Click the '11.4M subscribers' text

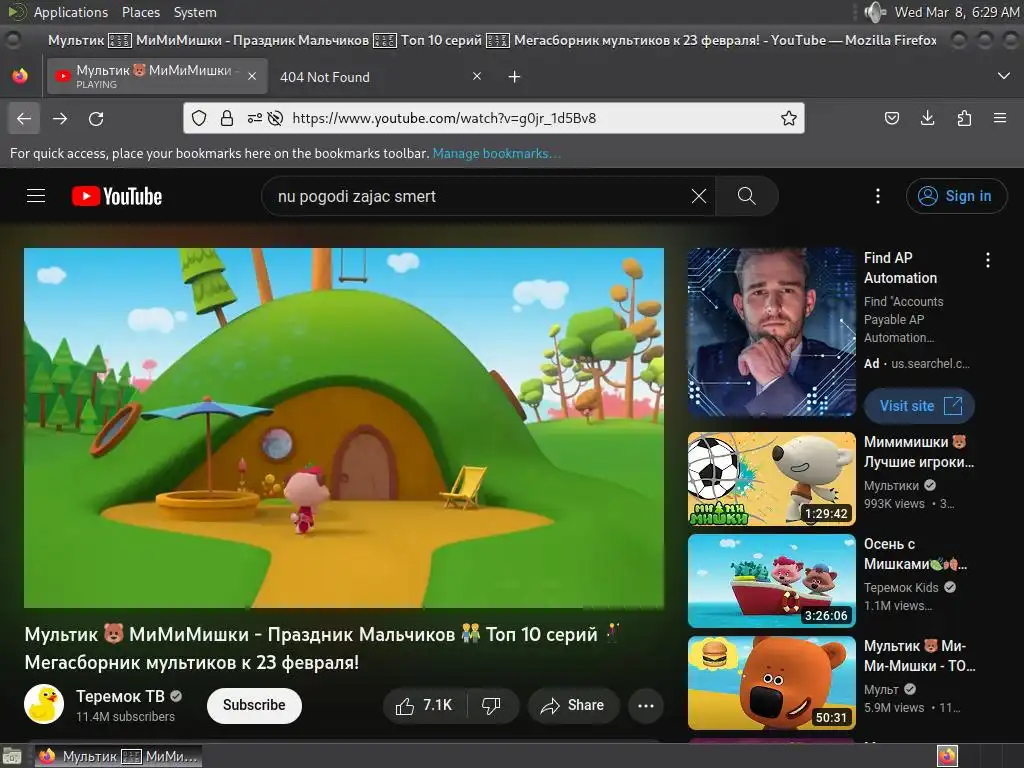[125, 716]
